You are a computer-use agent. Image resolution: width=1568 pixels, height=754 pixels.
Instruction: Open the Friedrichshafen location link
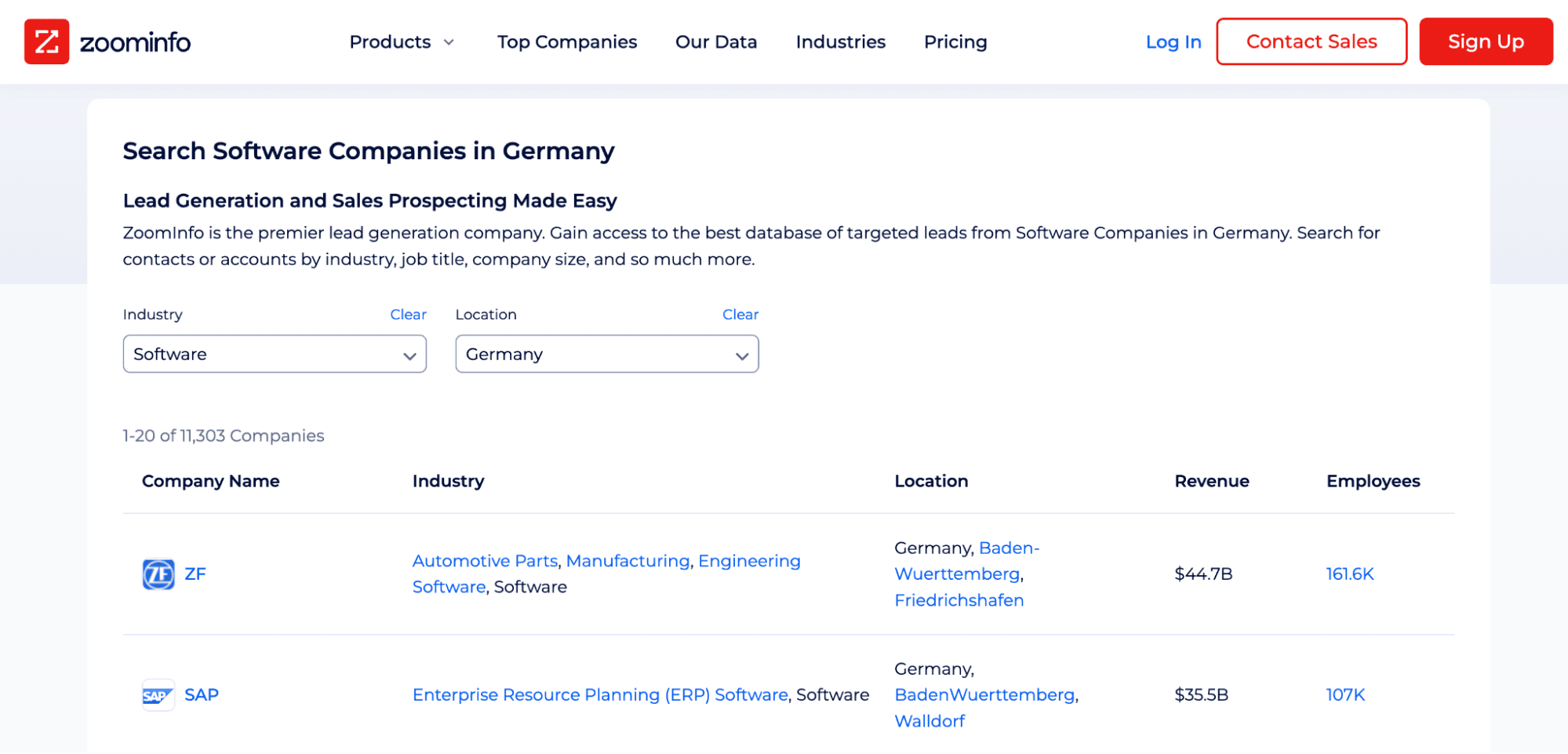(959, 600)
